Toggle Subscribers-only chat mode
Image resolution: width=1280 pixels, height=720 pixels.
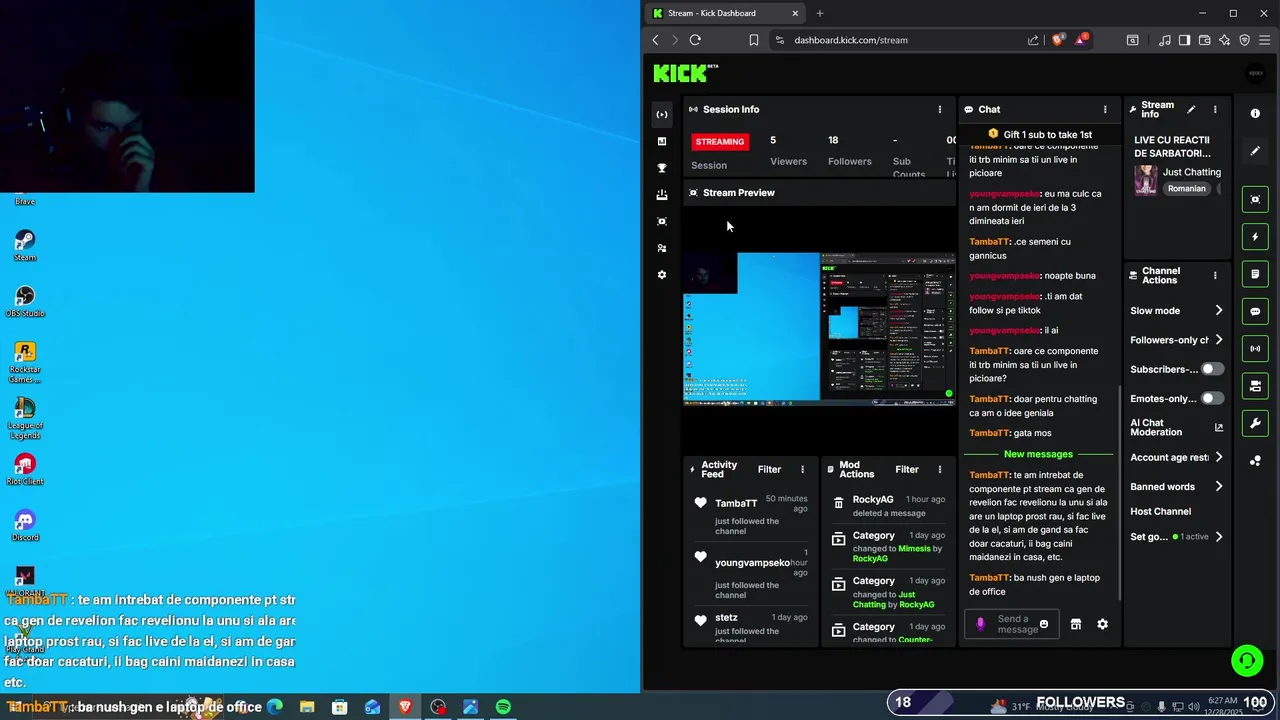tap(1211, 369)
